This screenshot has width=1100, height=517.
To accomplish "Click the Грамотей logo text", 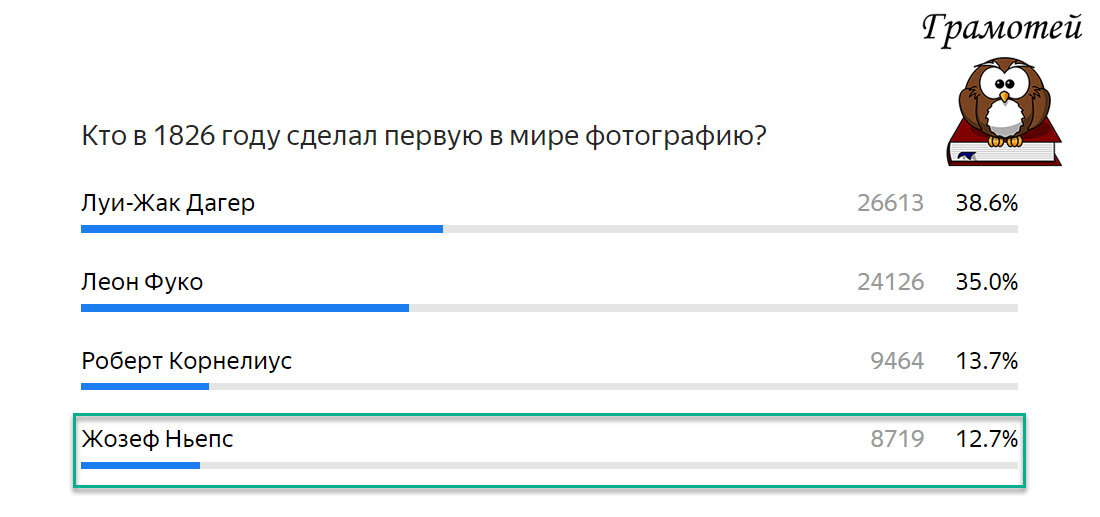I will [x=1002, y=27].
